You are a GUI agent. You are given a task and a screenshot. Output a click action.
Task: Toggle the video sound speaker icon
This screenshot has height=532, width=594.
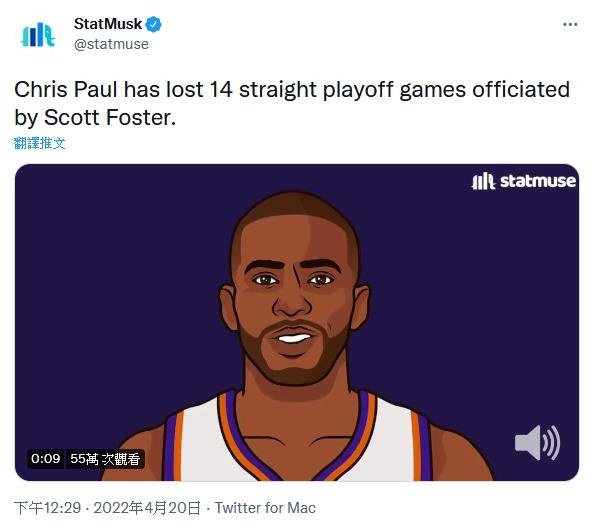537,443
